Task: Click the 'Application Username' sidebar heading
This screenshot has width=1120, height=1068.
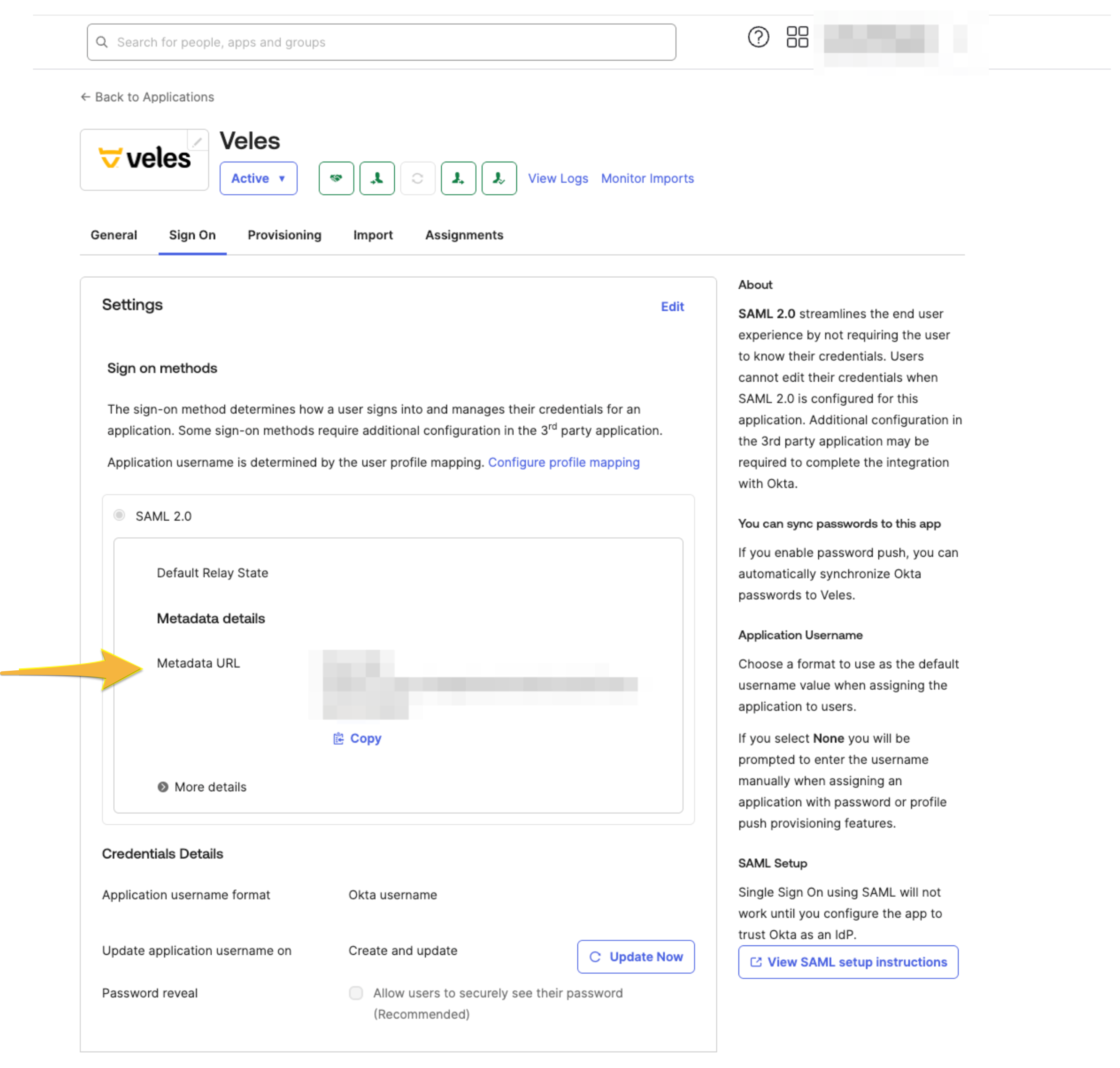Action: [x=800, y=635]
